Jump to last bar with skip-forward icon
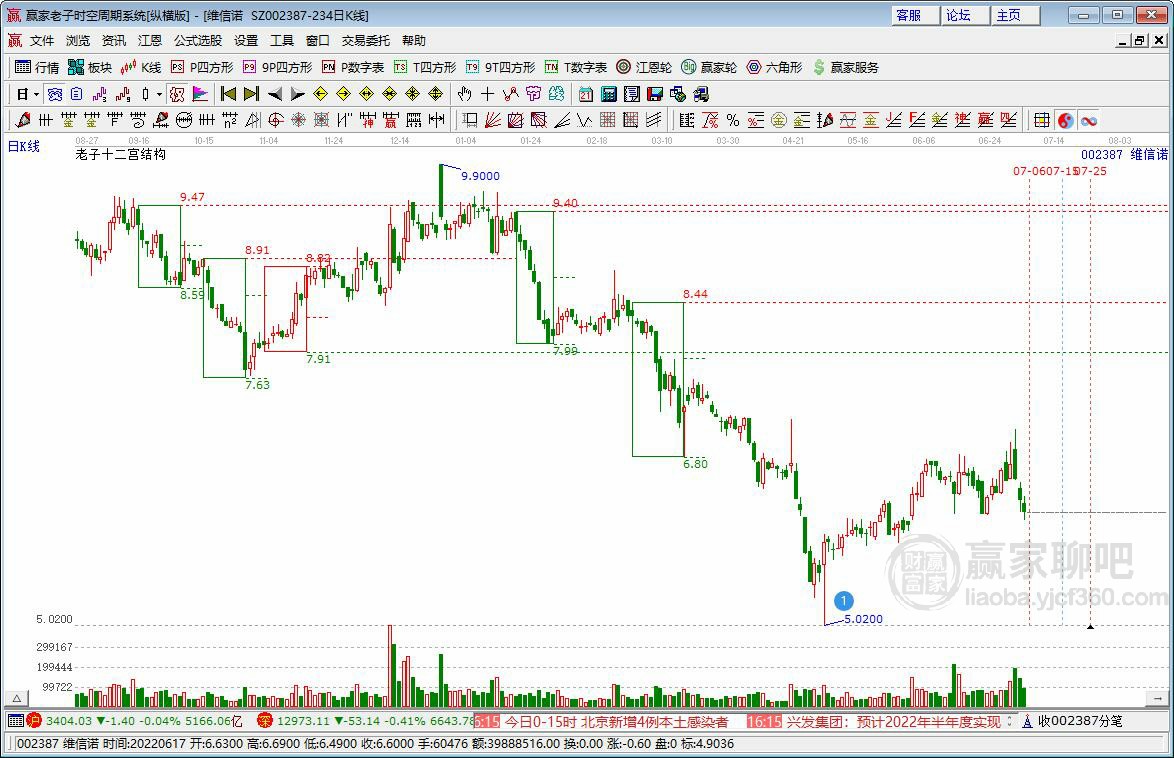 point(252,94)
